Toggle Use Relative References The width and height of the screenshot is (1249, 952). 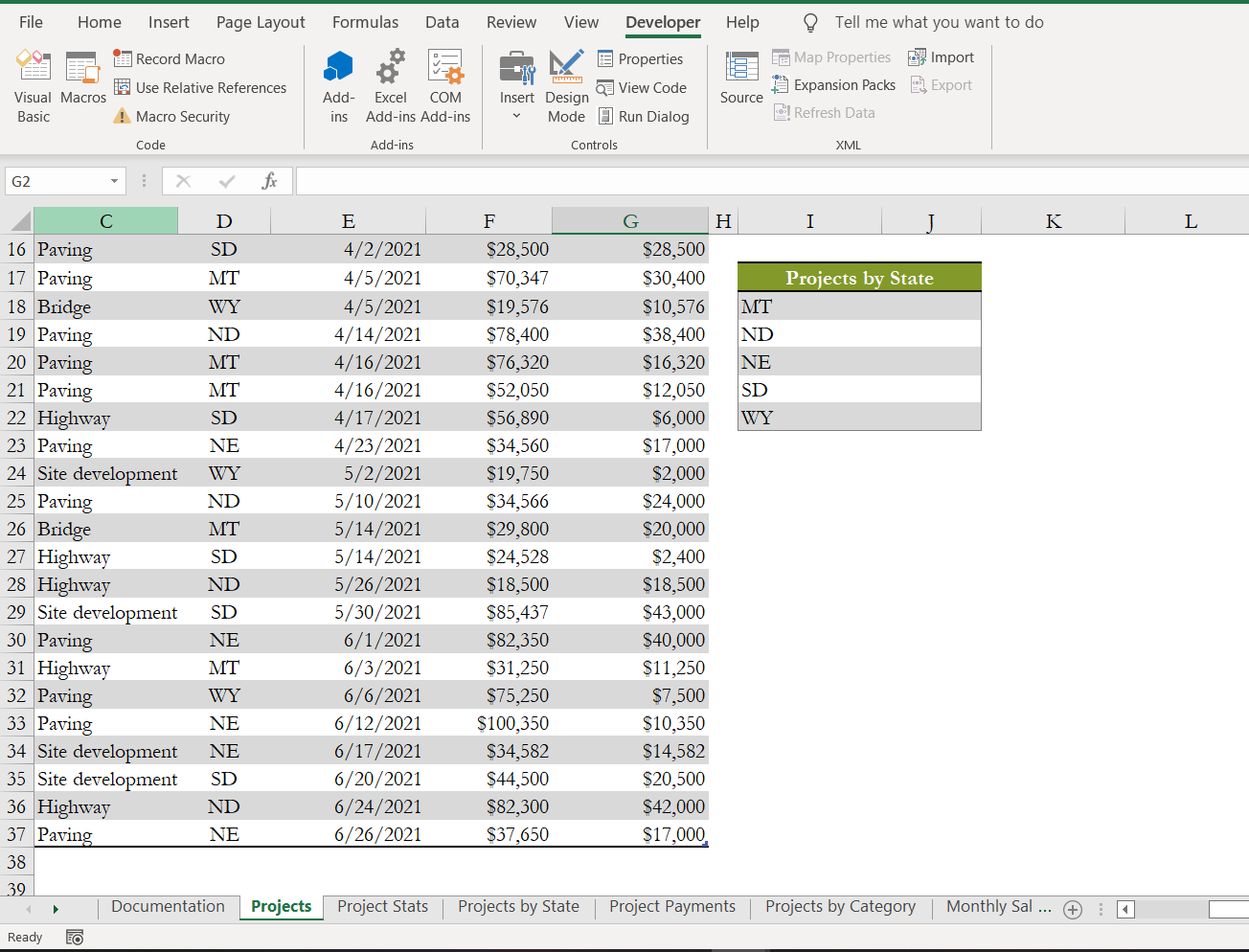pyautogui.click(x=200, y=87)
